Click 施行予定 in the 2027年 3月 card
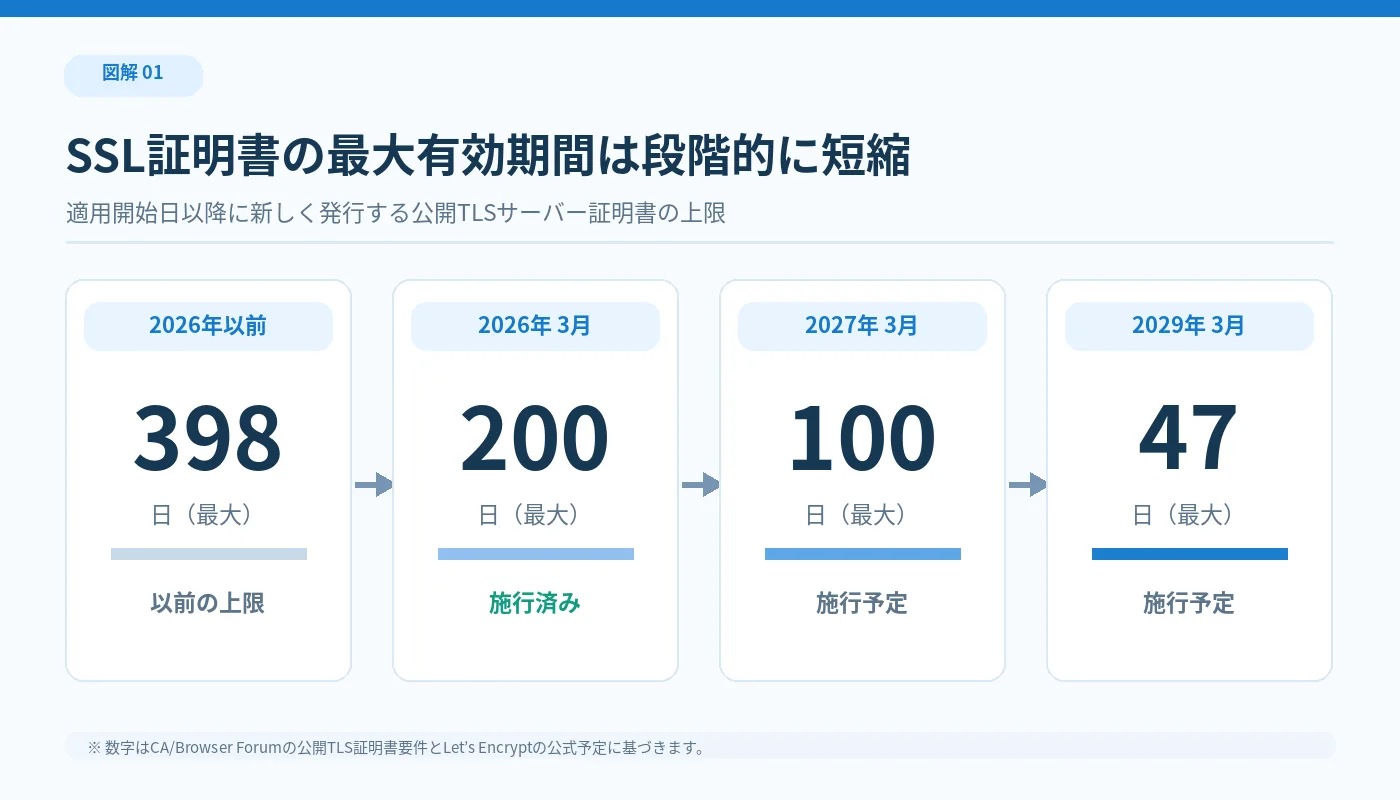1400x800 pixels. pos(862,603)
